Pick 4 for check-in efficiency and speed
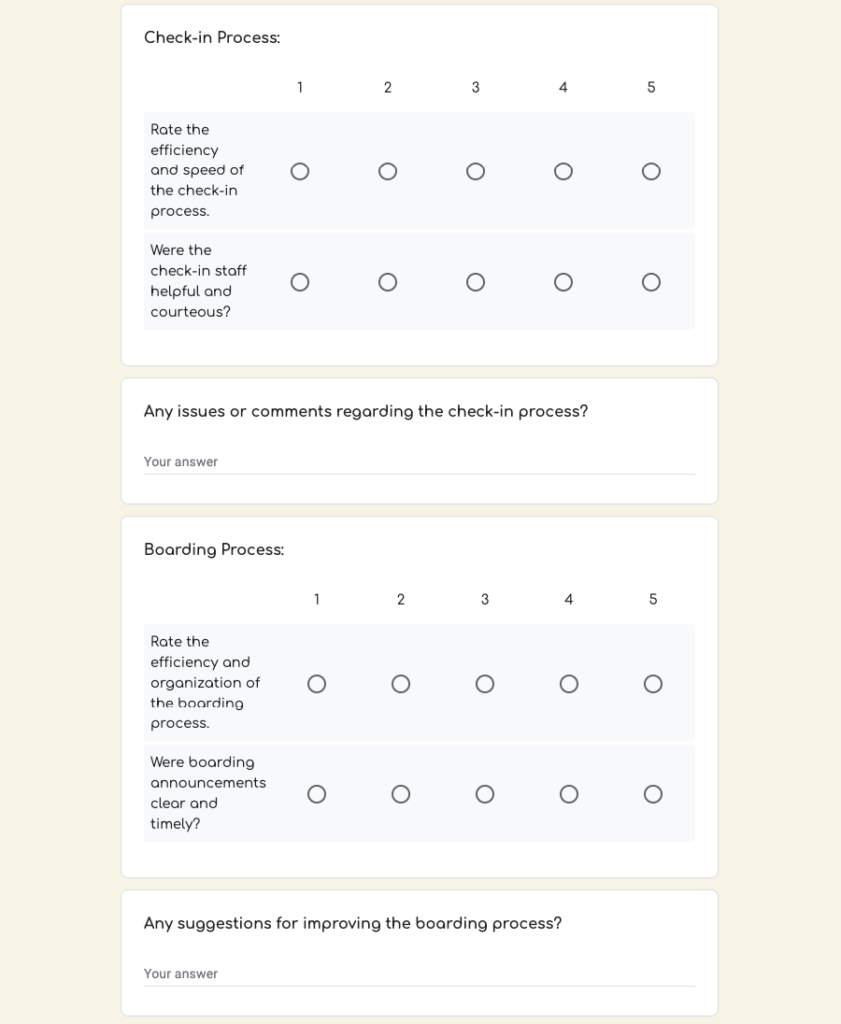 pyautogui.click(x=563, y=172)
